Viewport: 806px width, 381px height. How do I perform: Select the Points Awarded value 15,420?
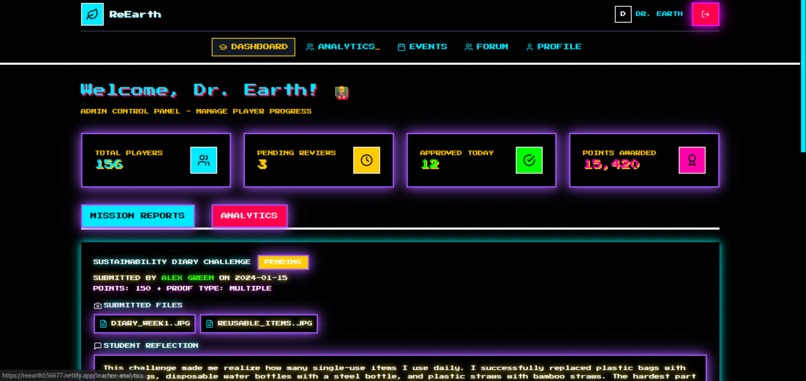[611, 165]
